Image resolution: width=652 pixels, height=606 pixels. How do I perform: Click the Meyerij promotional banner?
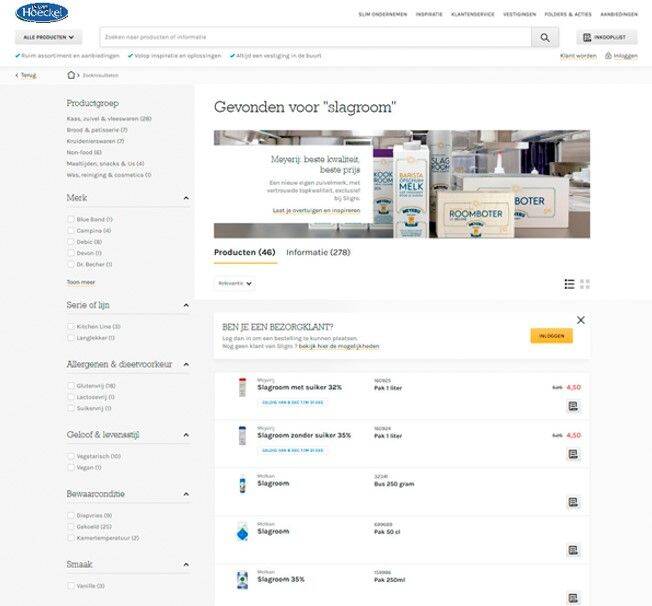[402, 184]
